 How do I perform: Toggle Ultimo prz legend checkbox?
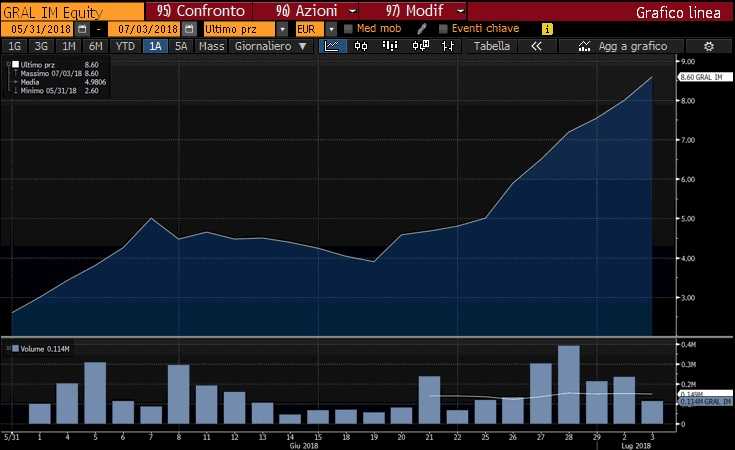tap(15, 65)
